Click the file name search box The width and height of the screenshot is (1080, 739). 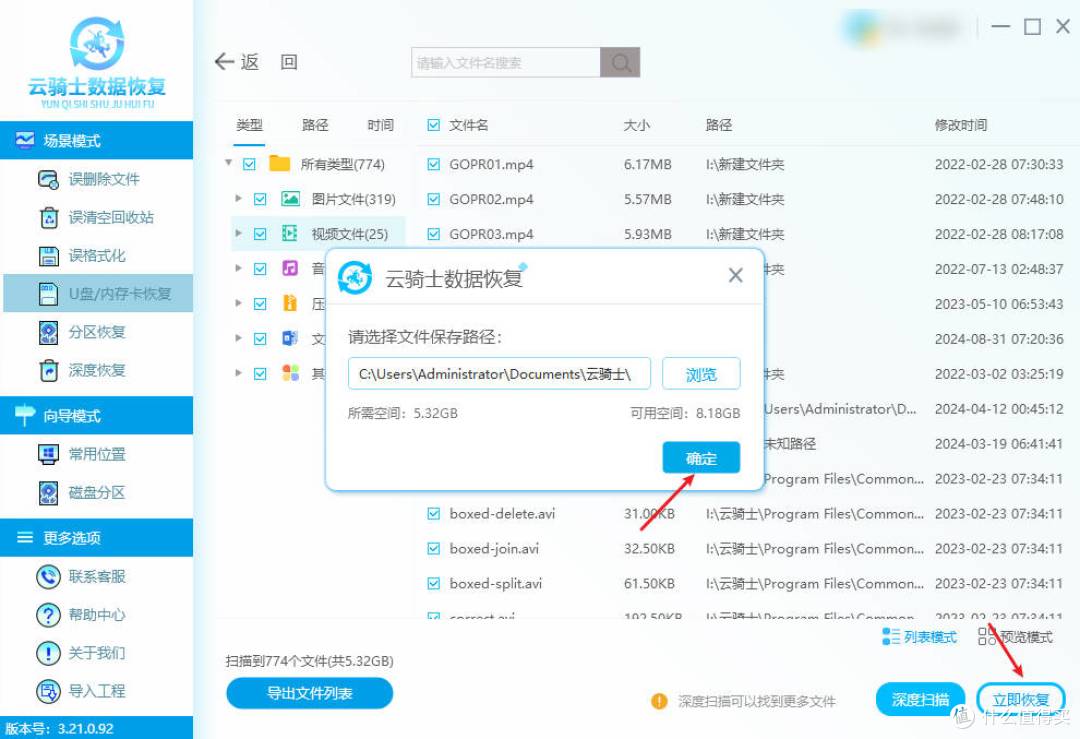coord(506,63)
